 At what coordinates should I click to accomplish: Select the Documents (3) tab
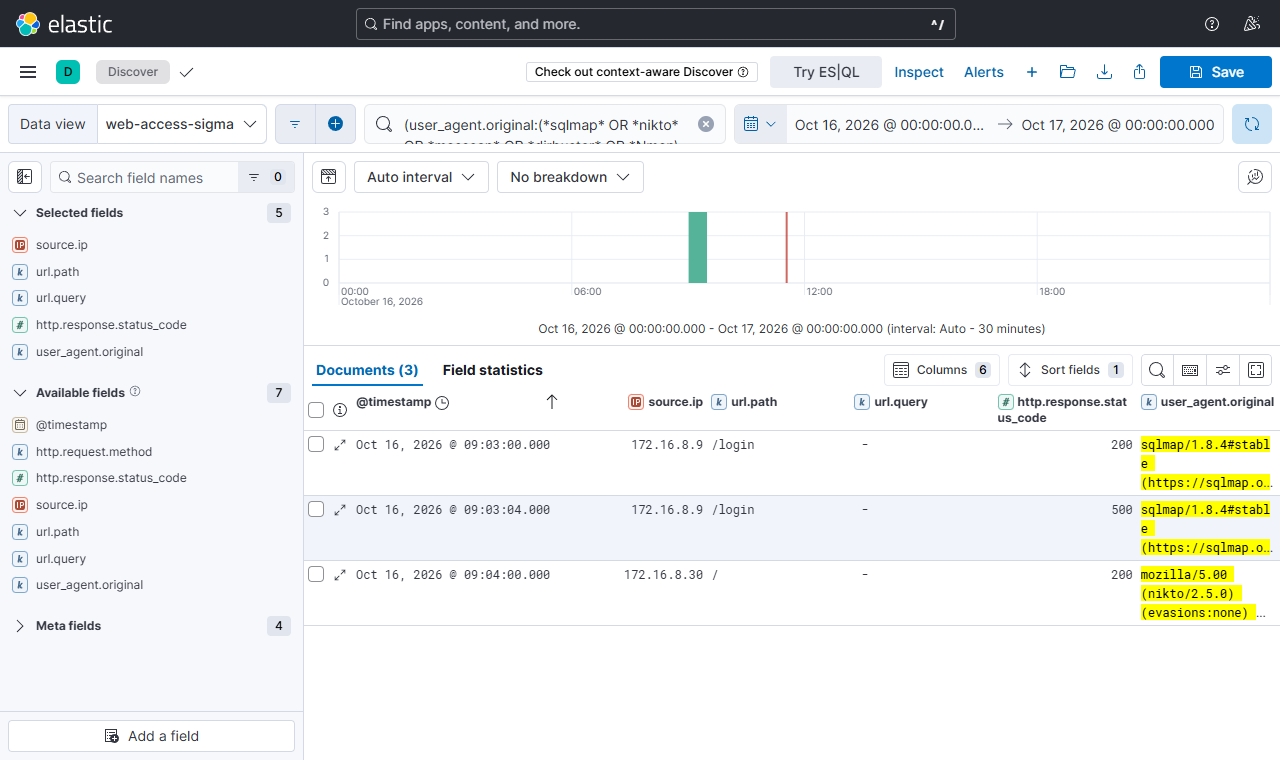click(x=367, y=370)
